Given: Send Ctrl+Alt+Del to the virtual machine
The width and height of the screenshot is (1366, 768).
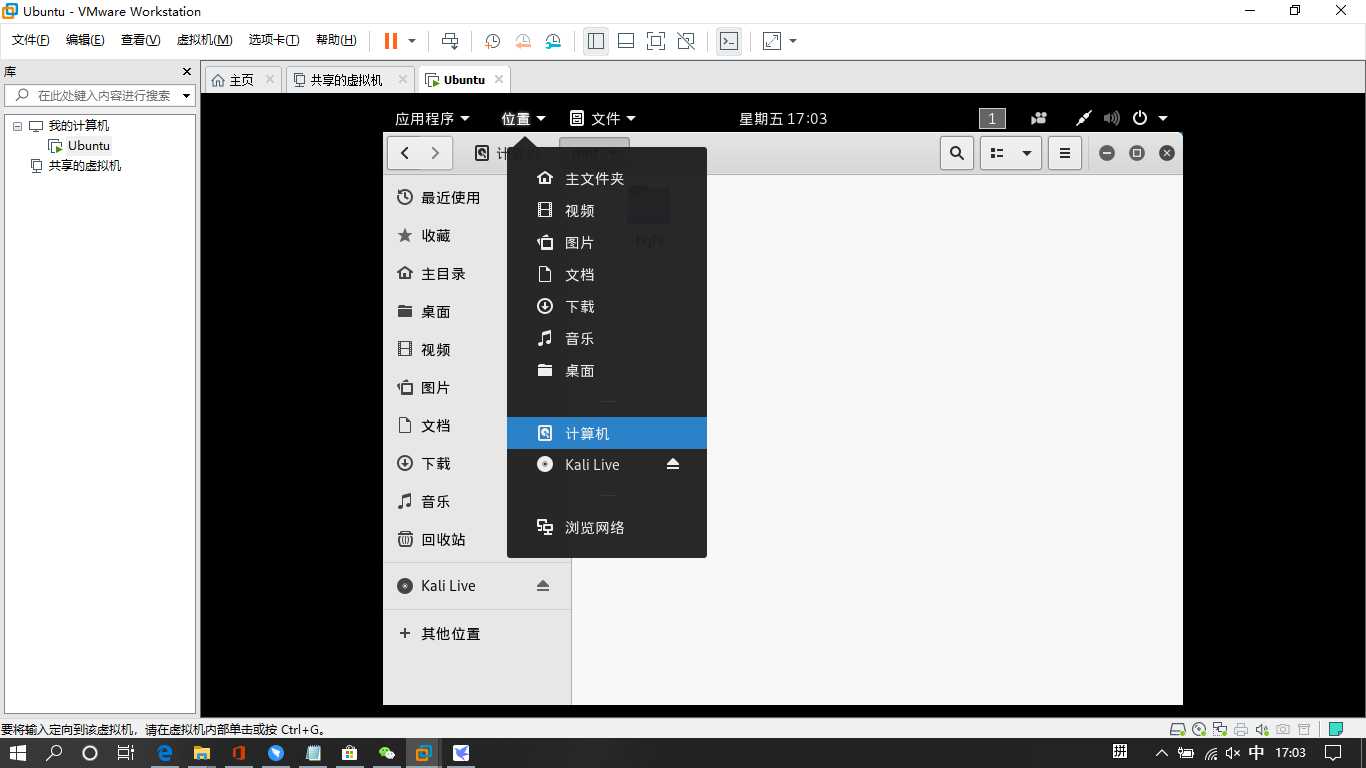Looking at the screenshot, I should (450, 41).
